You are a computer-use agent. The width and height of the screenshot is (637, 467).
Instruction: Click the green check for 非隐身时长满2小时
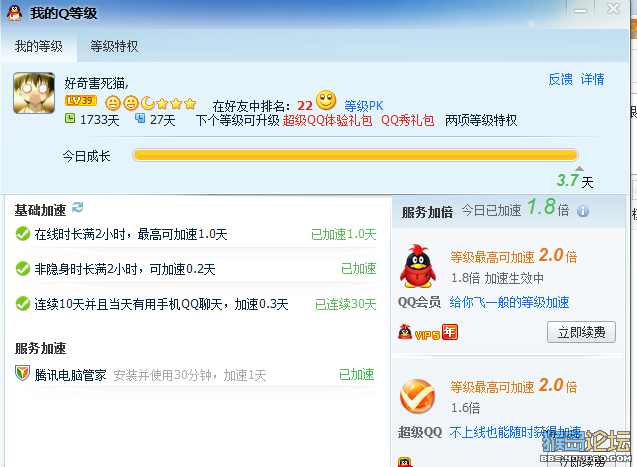[22, 268]
